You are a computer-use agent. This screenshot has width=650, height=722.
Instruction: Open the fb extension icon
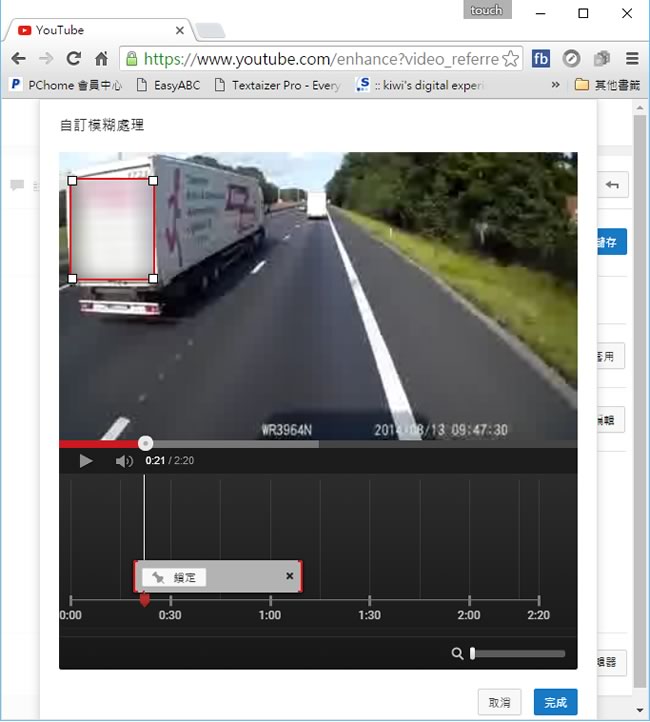click(541, 58)
